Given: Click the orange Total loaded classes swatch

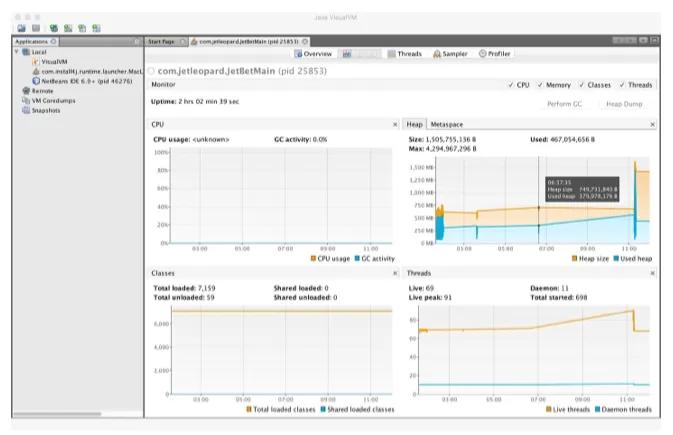Looking at the screenshot, I should (x=249, y=409).
